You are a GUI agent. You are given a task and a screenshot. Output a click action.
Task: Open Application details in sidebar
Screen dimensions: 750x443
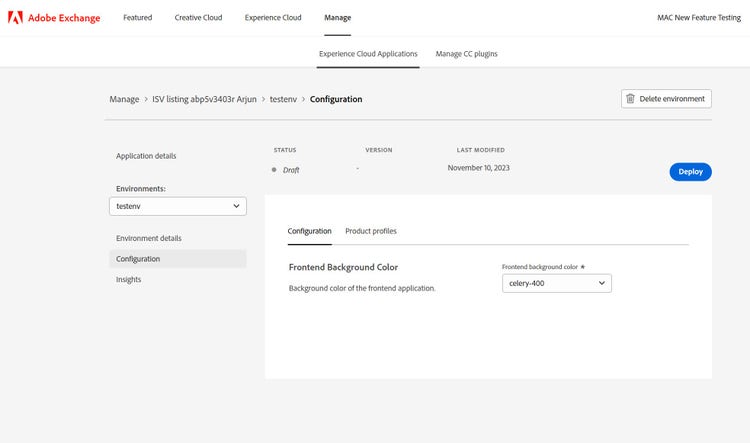pyautogui.click(x=146, y=156)
